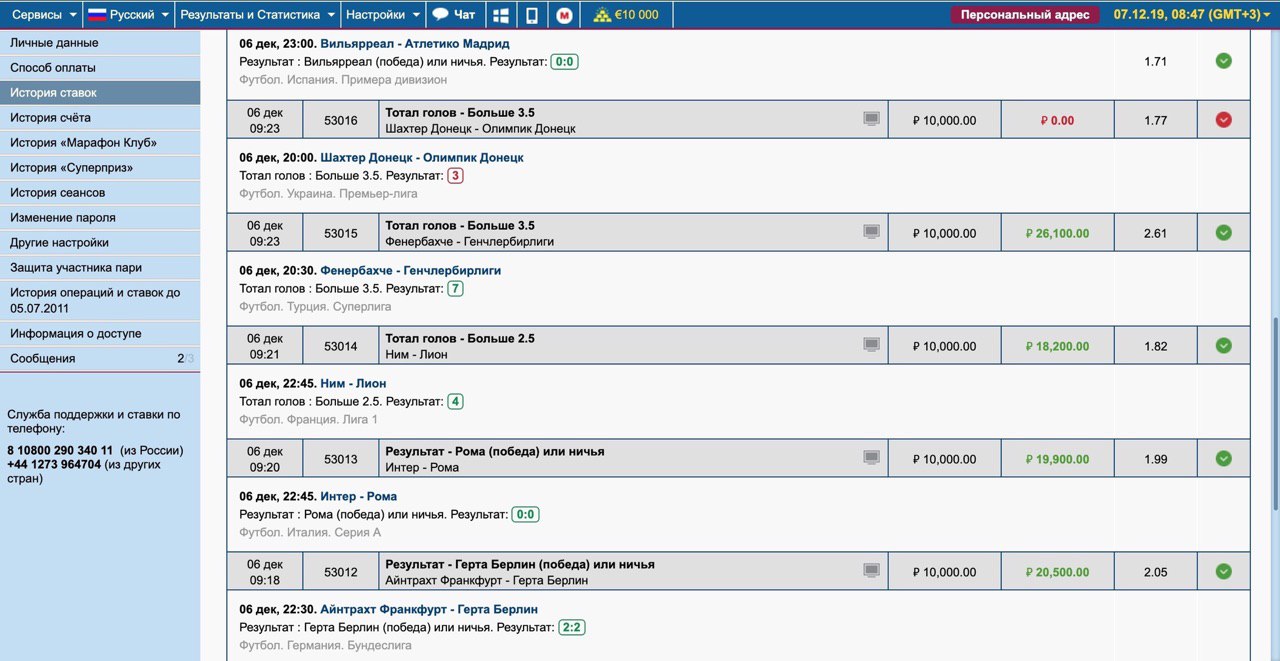Open История «Марафон Клуб»
This screenshot has height=661, width=1280.
point(100,143)
